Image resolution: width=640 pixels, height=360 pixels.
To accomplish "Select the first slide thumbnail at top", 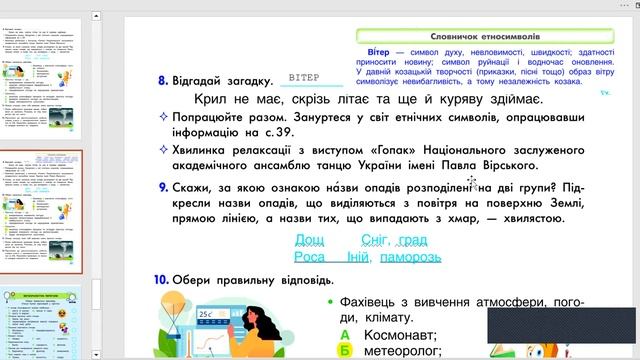I will (x=40, y=79).
